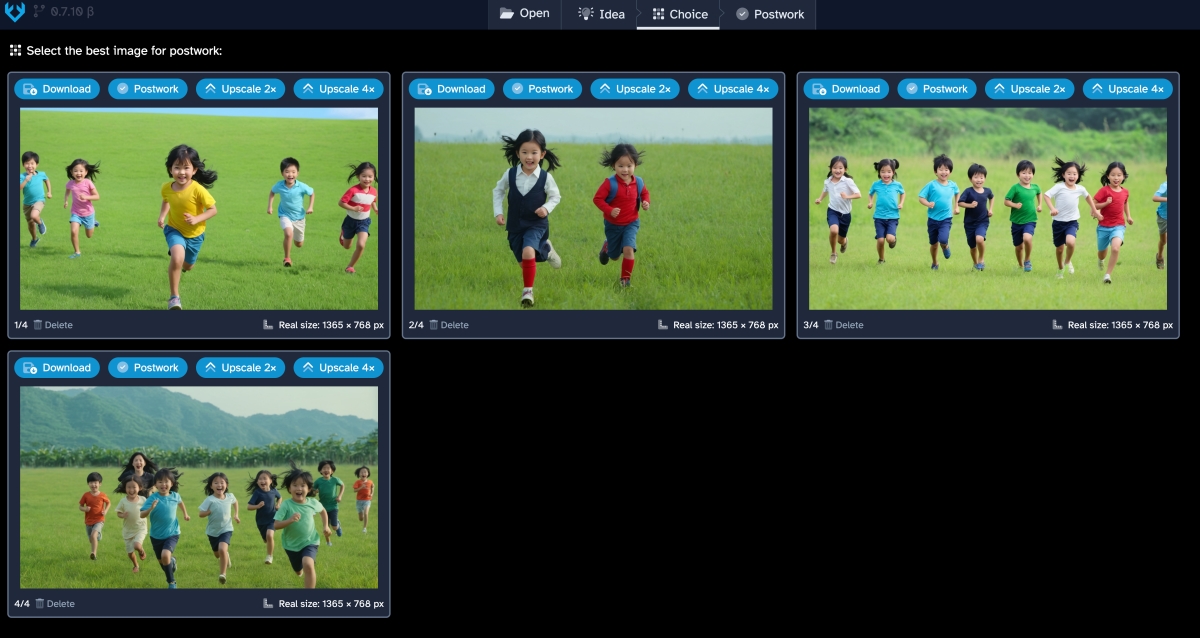The height and width of the screenshot is (638, 1200).
Task: Send image 3/4 to Postwork
Action: [x=937, y=89]
